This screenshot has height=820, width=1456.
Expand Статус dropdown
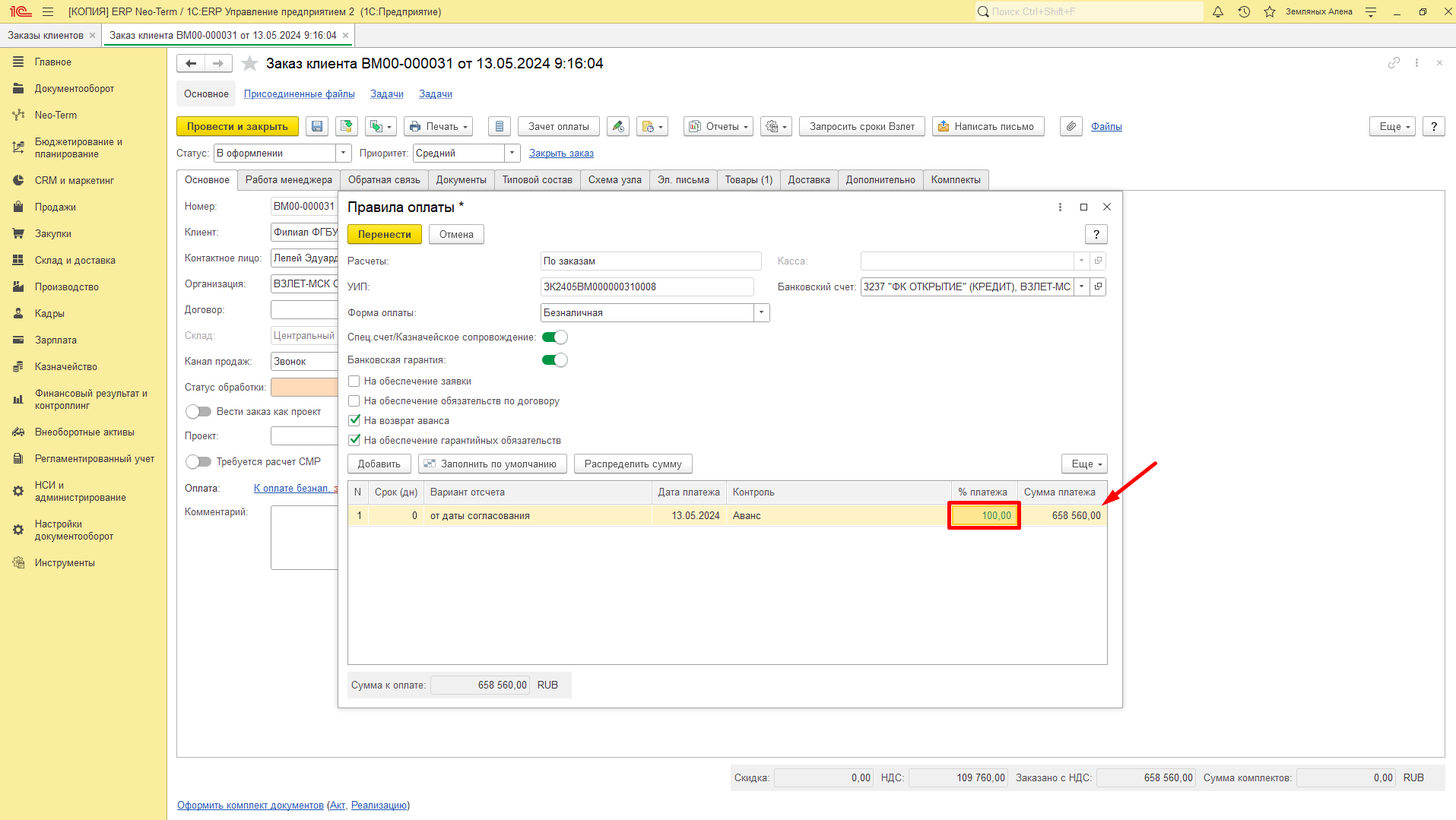coord(344,154)
